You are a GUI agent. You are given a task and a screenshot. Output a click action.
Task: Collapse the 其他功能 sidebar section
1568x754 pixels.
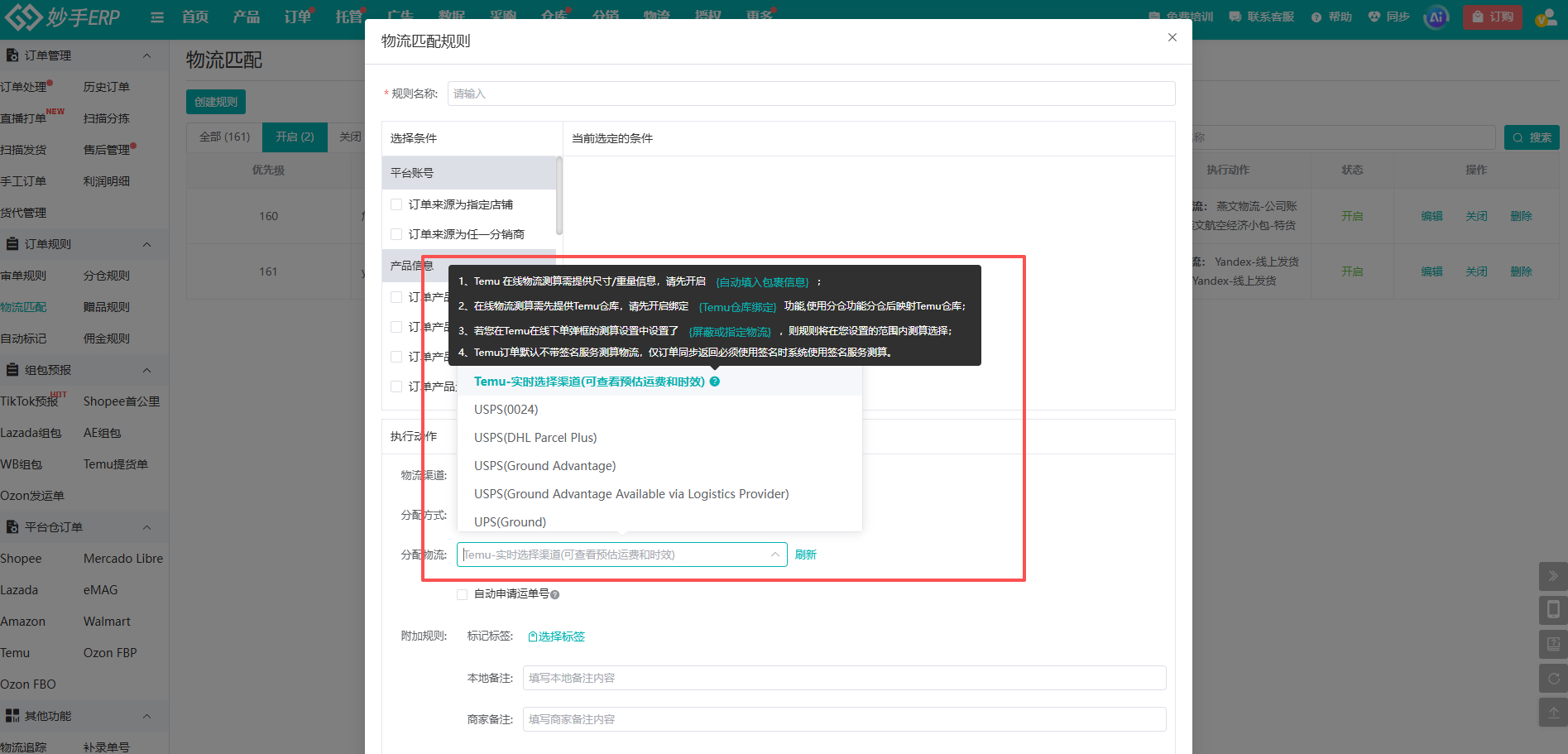(147, 716)
